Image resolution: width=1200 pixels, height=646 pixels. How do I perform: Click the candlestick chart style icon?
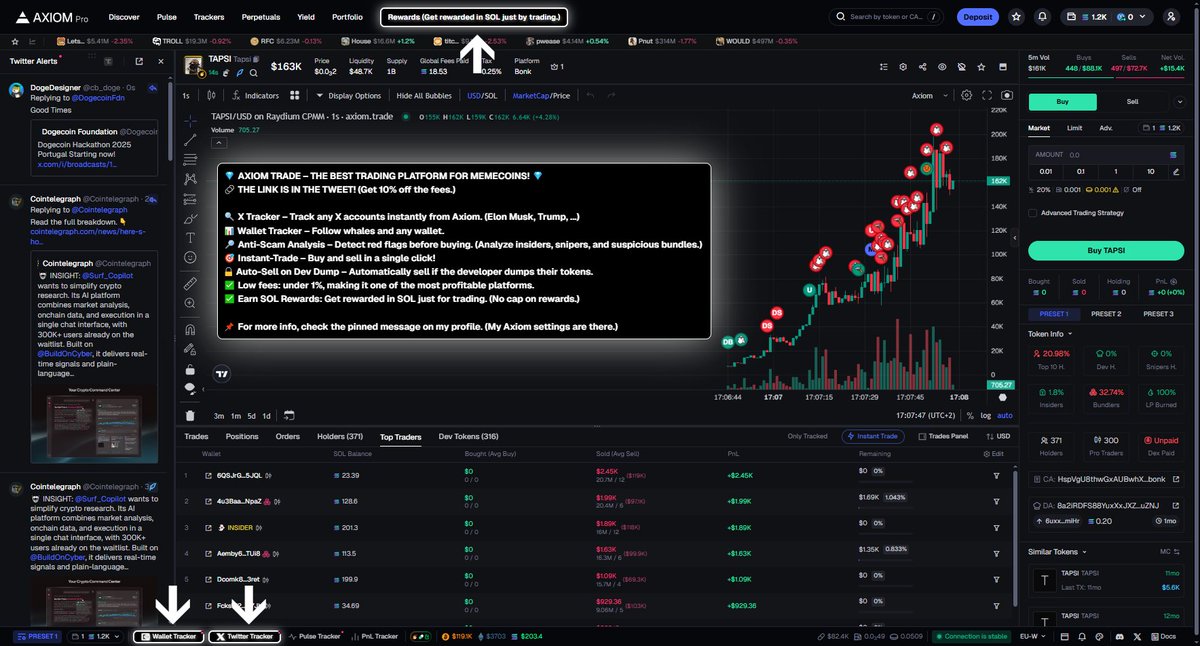tap(209, 96)
